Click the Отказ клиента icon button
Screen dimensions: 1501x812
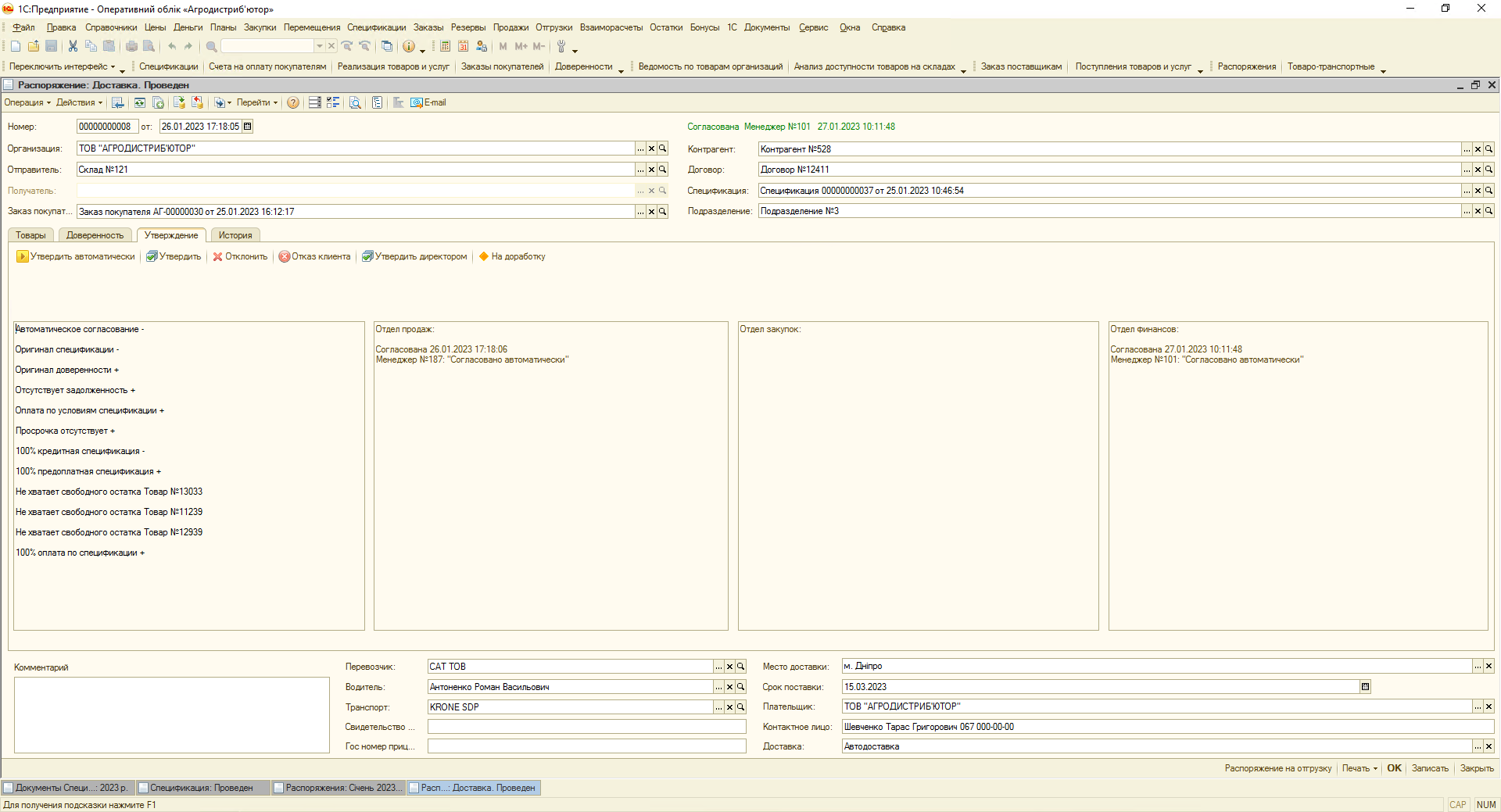(285, 257)
